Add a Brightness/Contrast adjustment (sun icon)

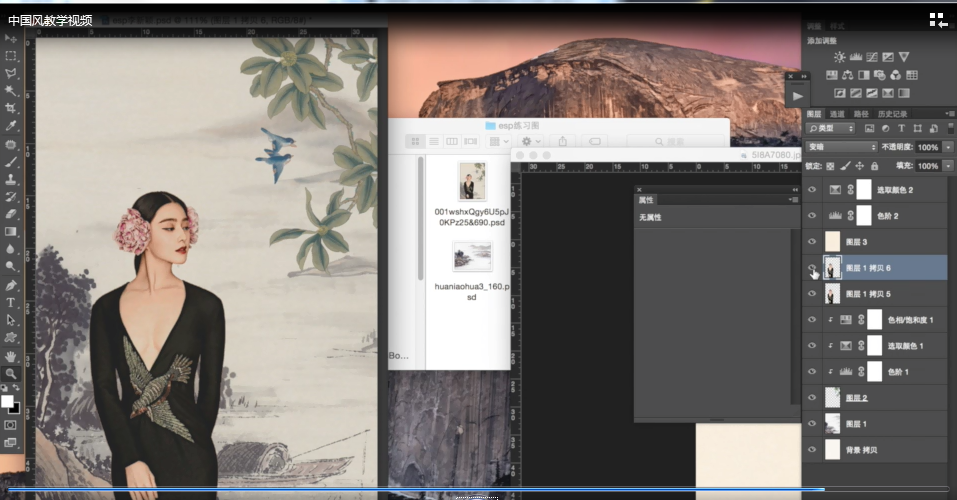pyautogui.click(x=839, y=57)
